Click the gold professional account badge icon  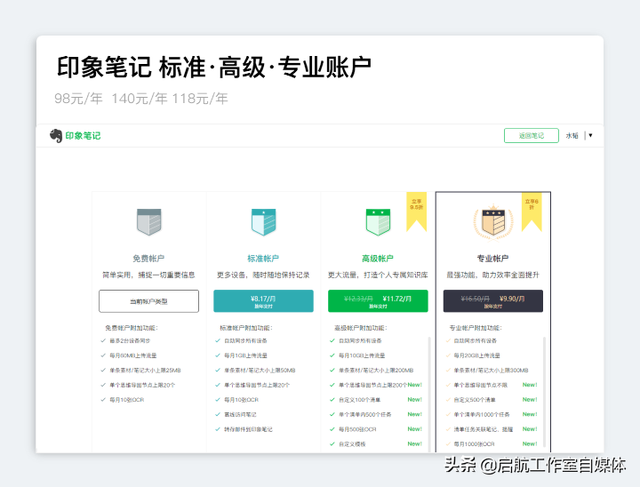[492, 222]
